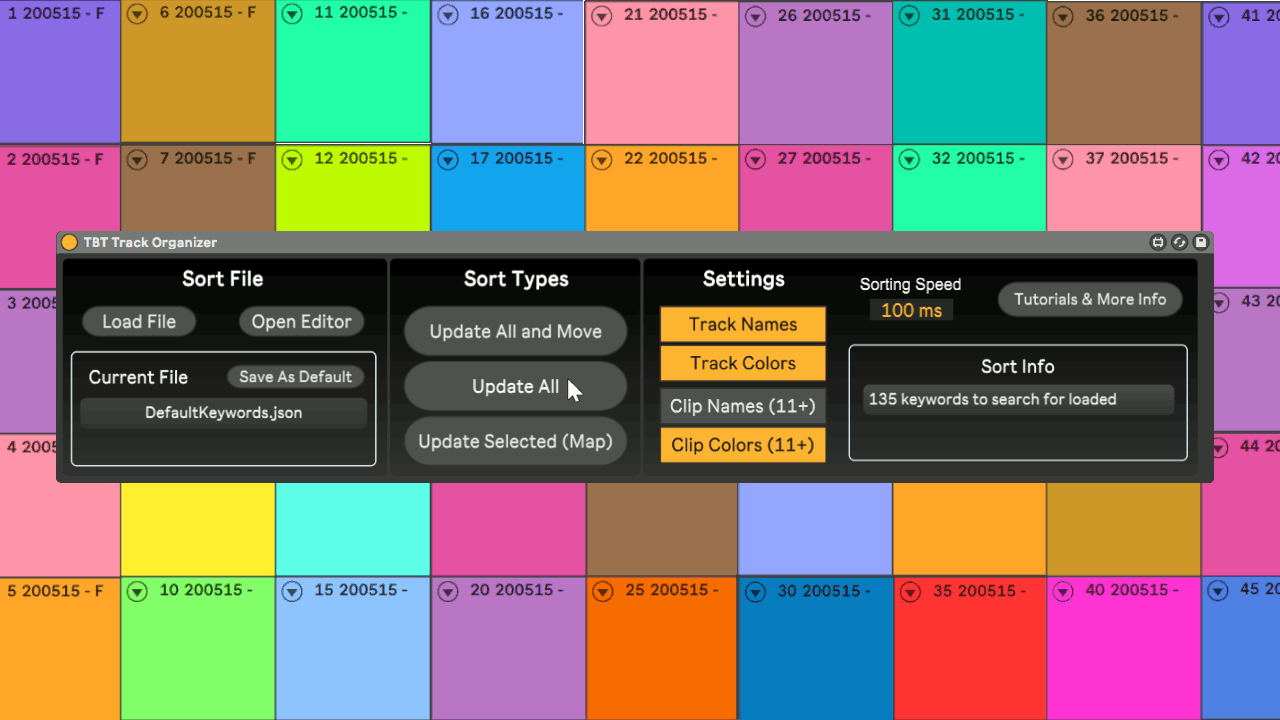Disable the Track Colors setting
1280x720 pixels.
[x=742, y=363]
